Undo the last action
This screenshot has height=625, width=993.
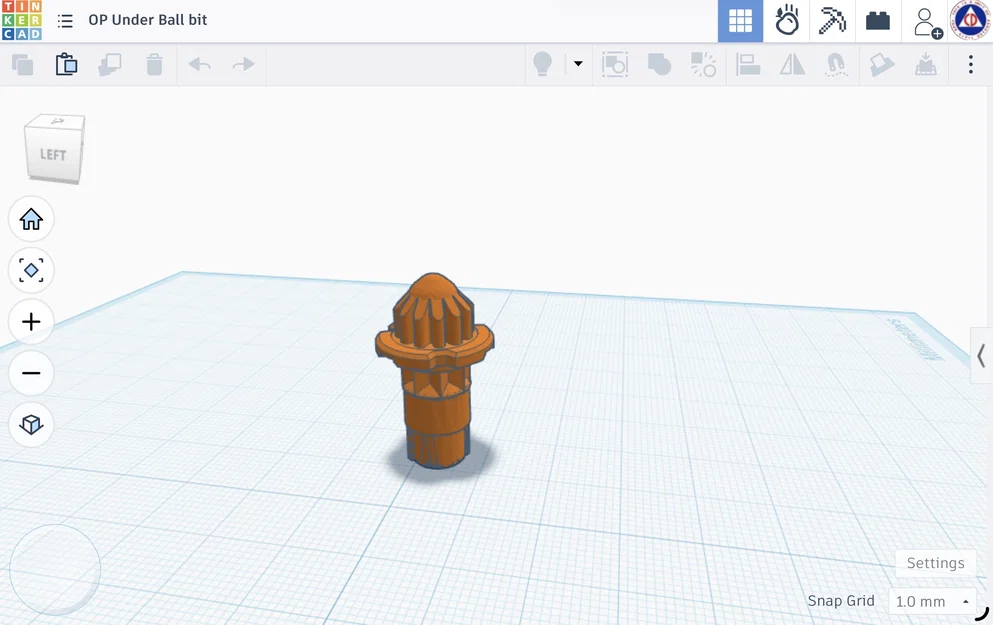click(x=199, y=65)
